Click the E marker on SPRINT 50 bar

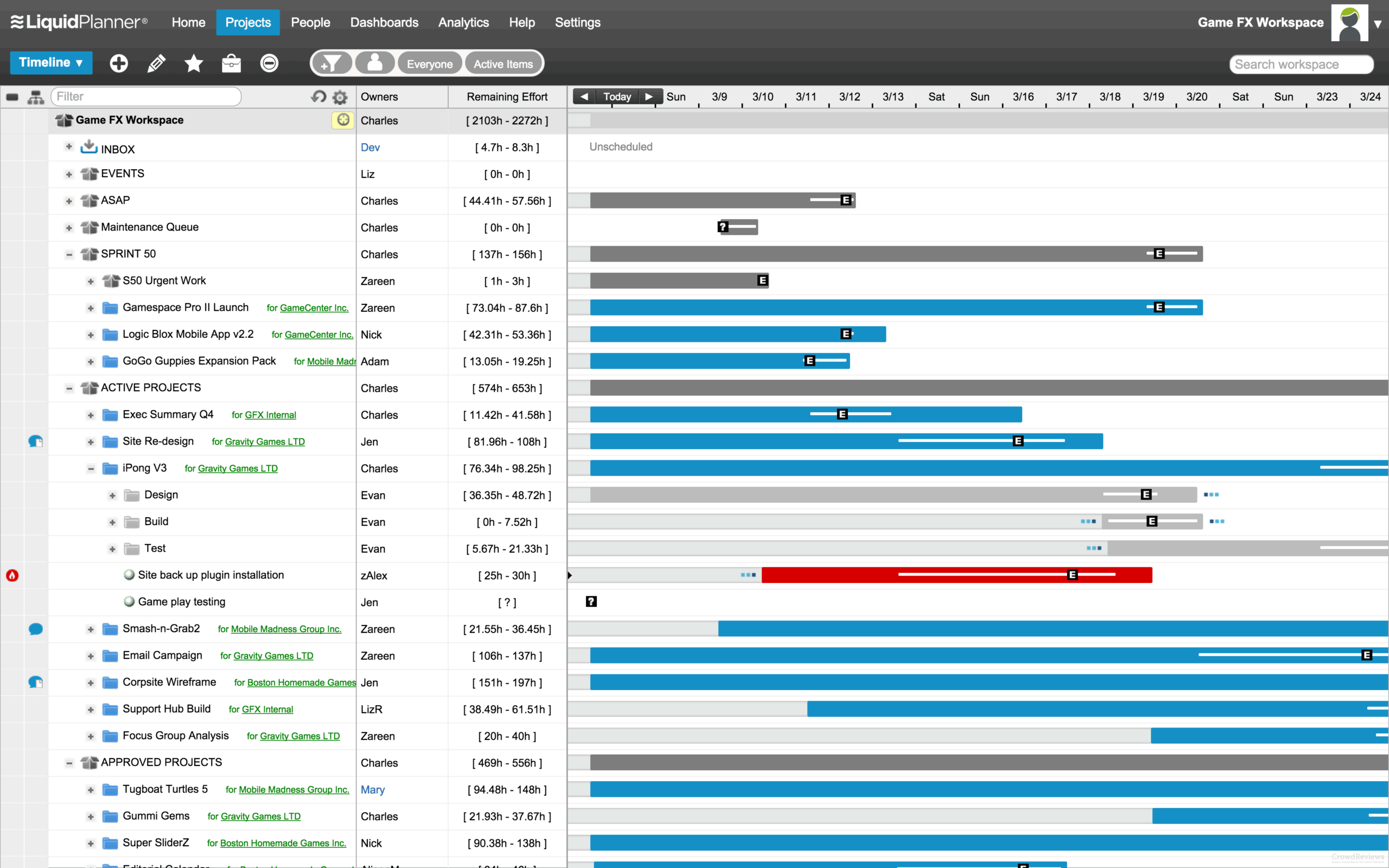coord(1159,254)
